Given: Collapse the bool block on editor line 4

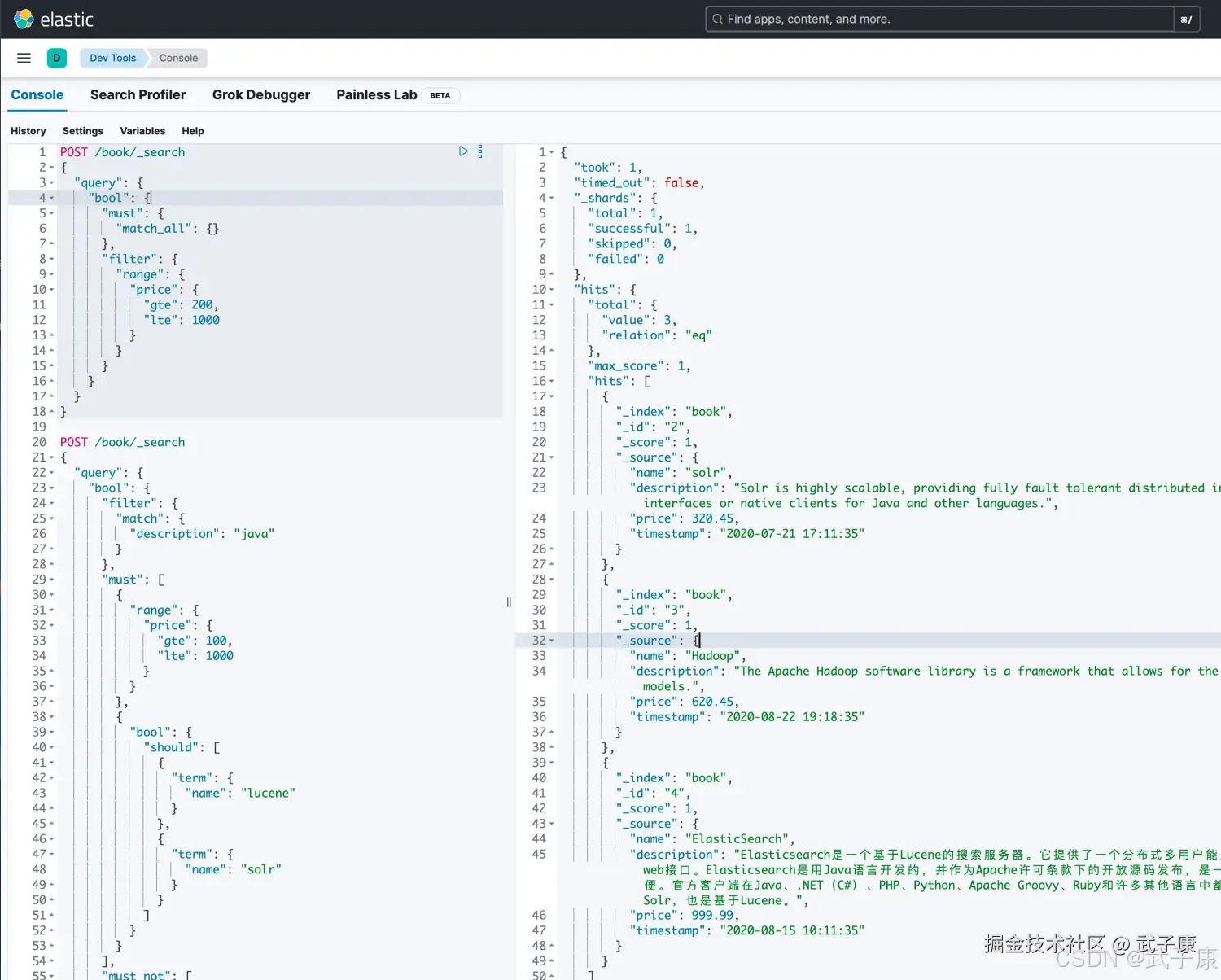Looking at the screenshot, I should tap(52, 198).
